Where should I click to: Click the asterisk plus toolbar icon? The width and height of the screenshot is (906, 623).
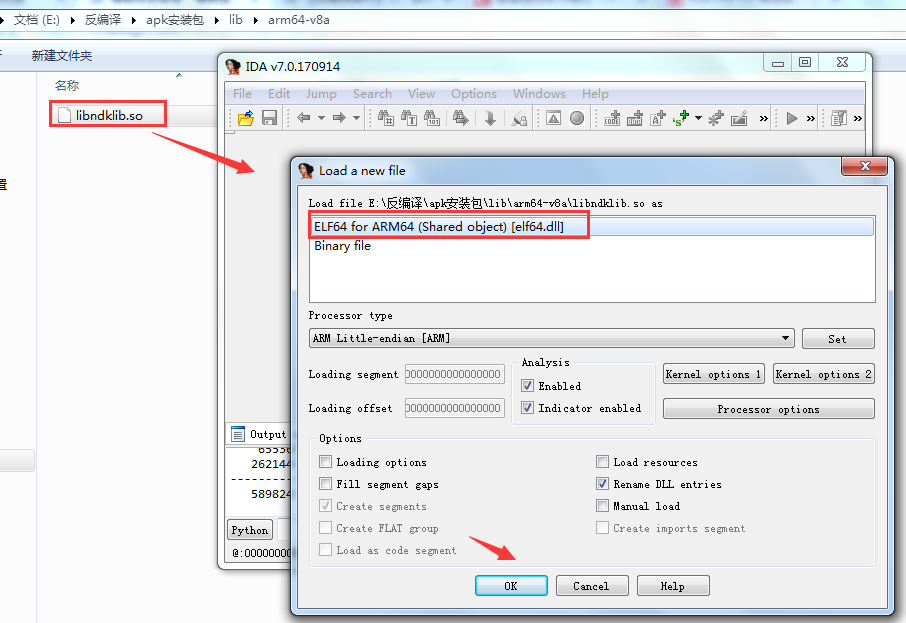pos(716,118)
